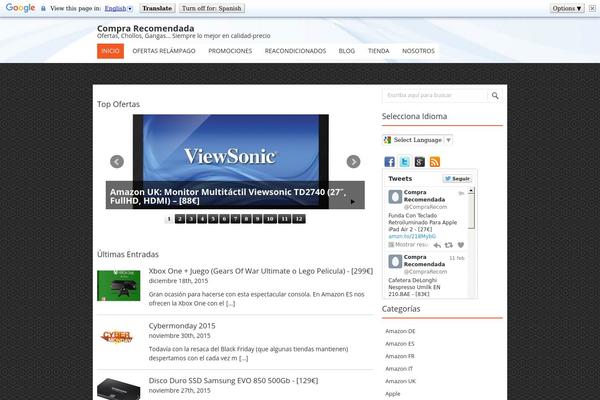
Task: Open the Amazon FR category
Action: pos(400,356)
